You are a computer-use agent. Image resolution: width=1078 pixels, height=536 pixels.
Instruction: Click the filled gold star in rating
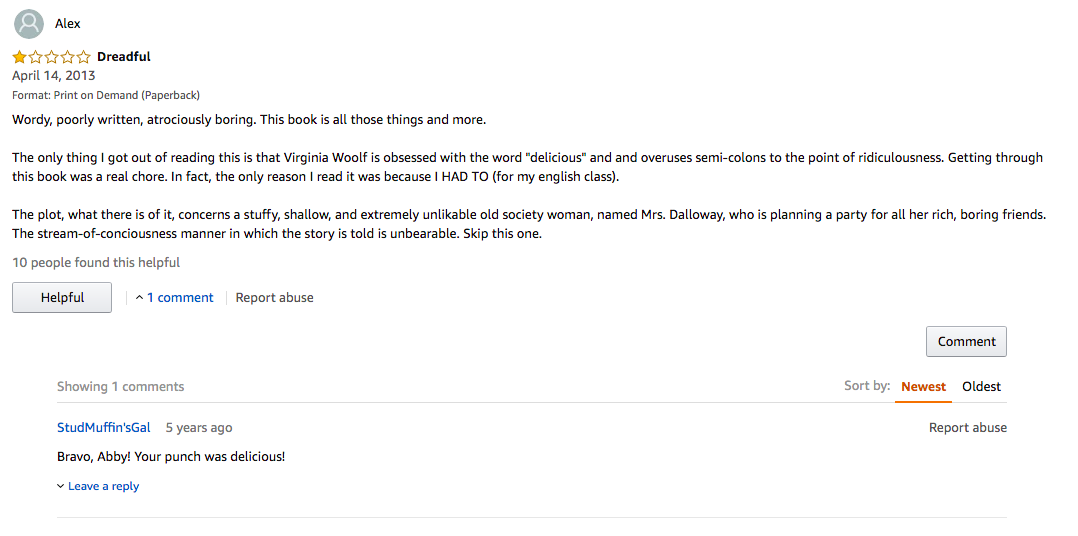coord(19,57)
